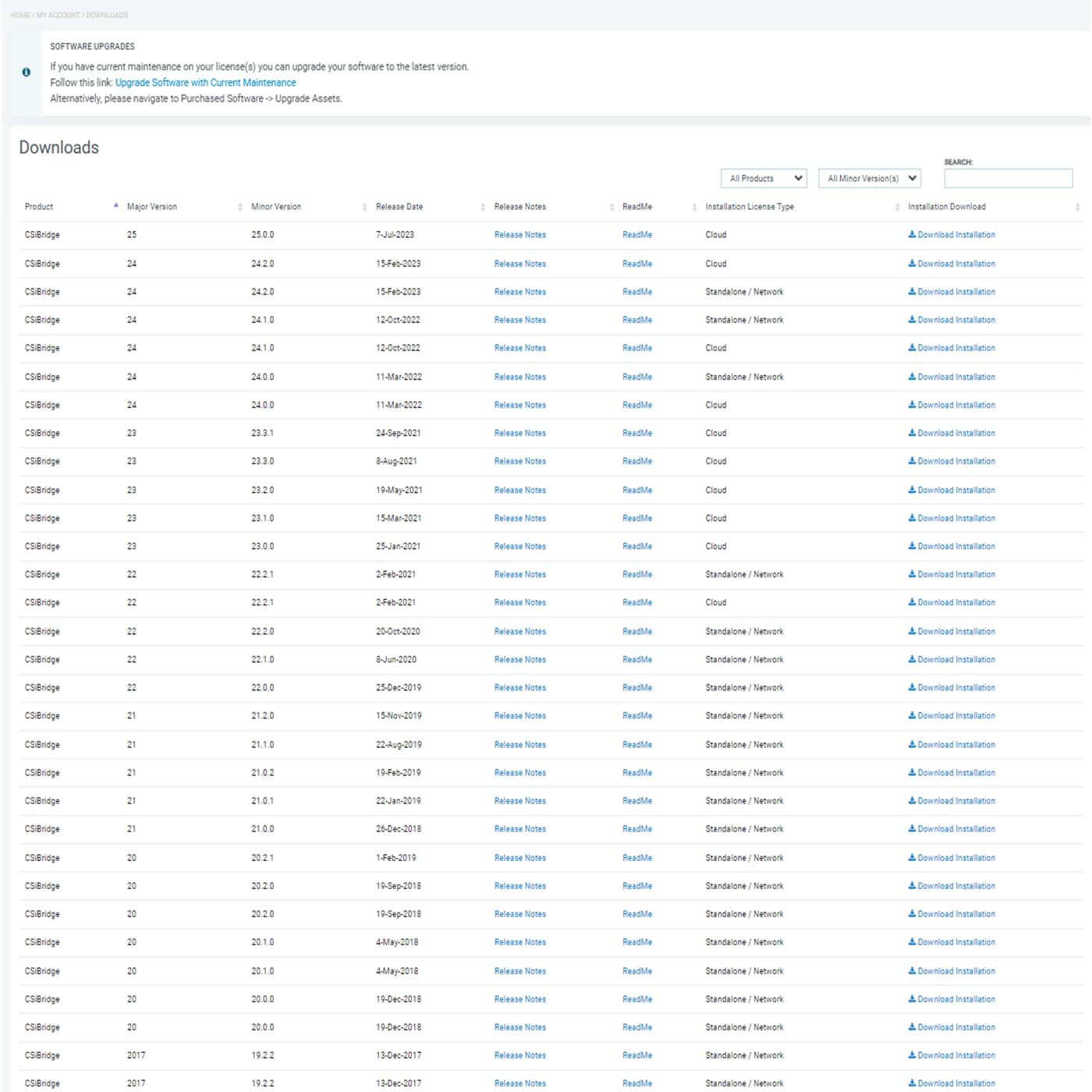Image resolution: width=1092 pixels, height=1092 pixels.
Task: Open Release Notes for version 21.0.1
Action: (x=520, y=799)
